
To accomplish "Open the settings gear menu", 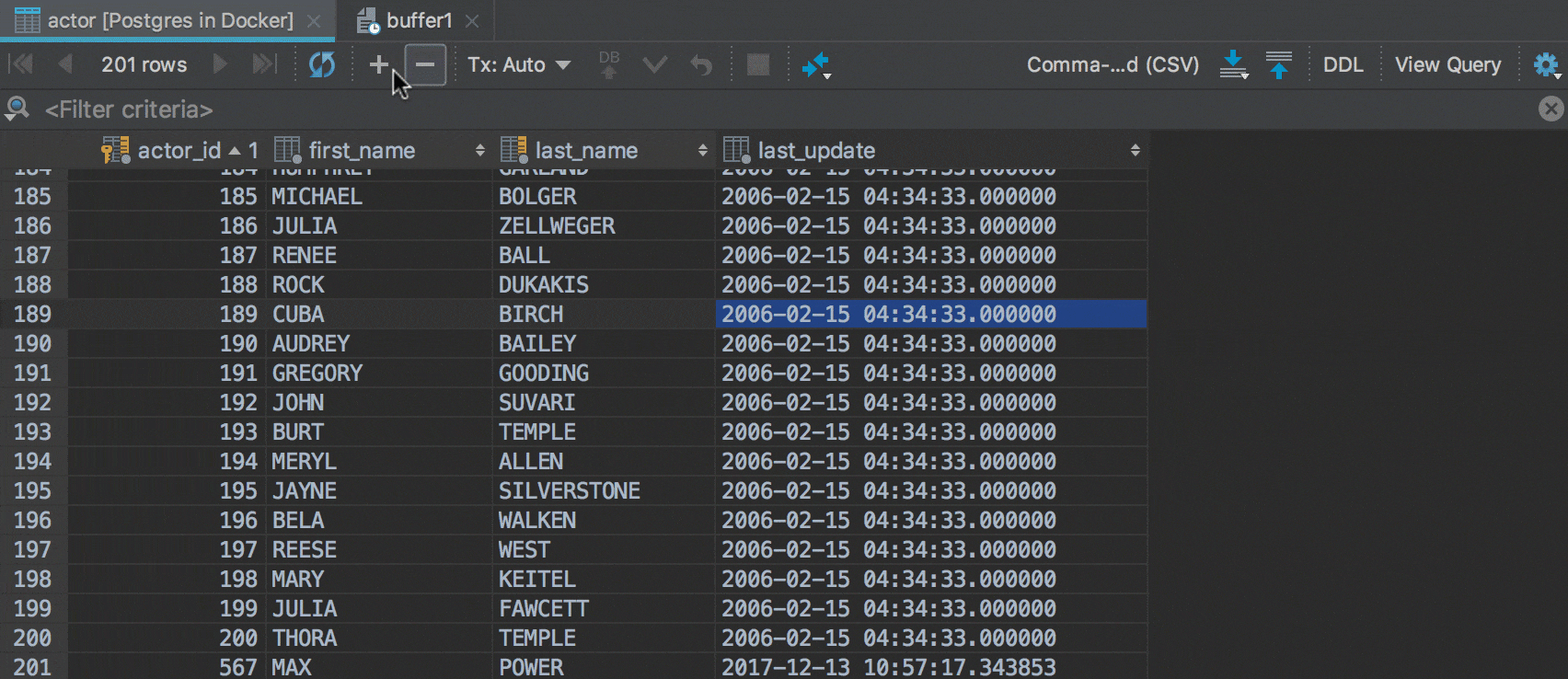I will (x=1546, y=64).
